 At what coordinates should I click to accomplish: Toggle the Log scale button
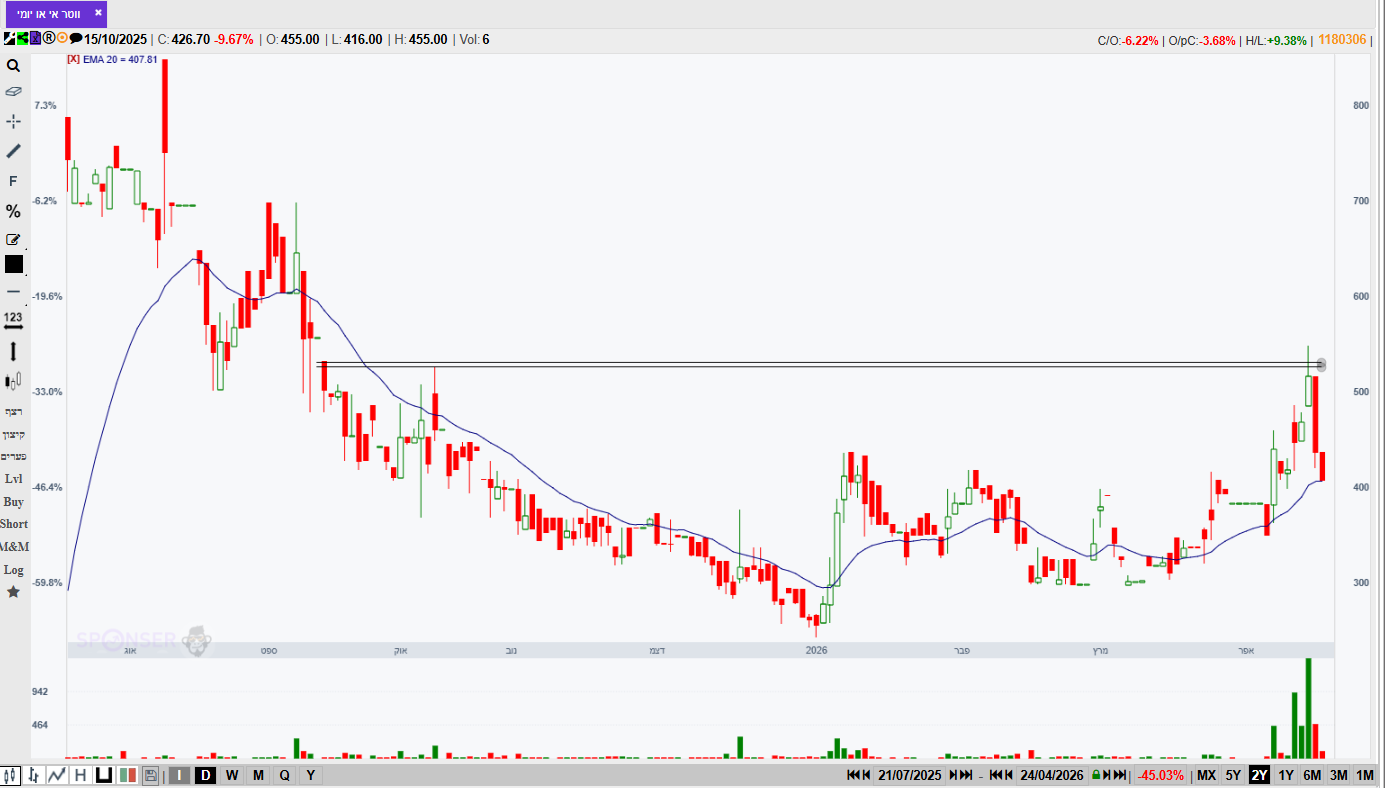pos(13,570)
